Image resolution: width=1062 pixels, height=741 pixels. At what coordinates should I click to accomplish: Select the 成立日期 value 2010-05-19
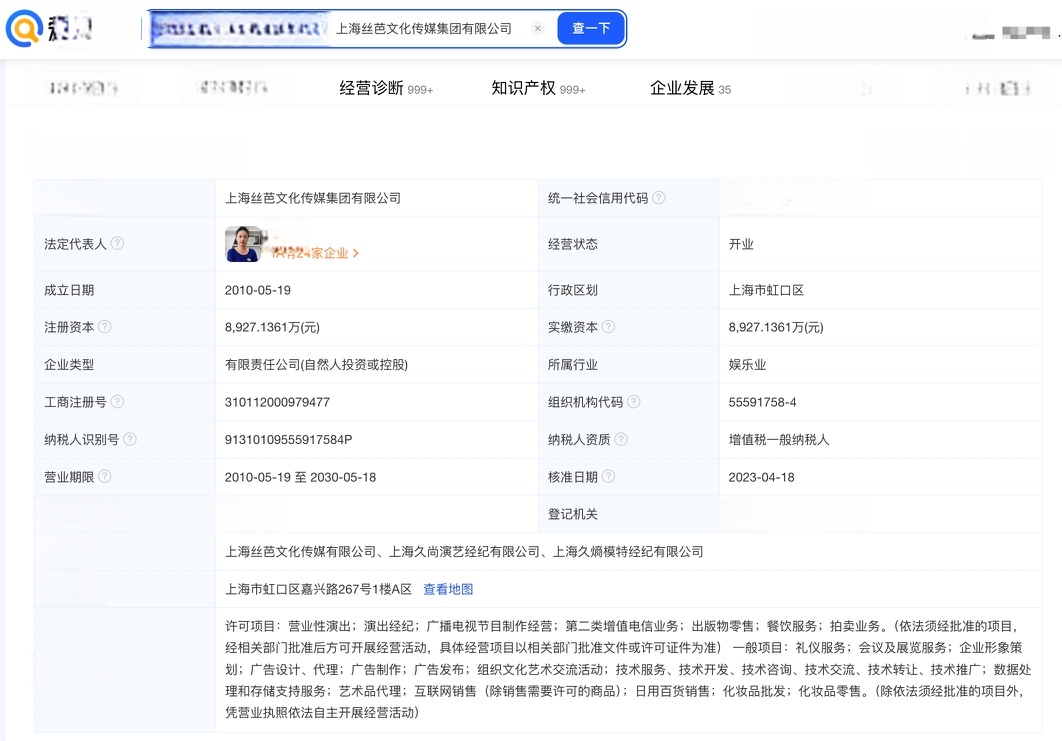(258, 290)
